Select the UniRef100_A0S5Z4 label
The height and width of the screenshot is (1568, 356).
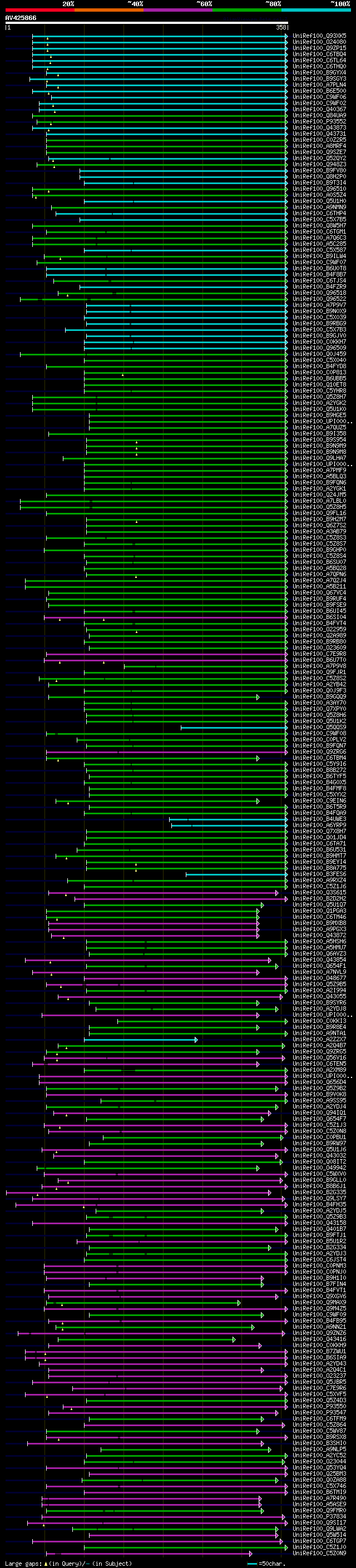tap(319, 195)
